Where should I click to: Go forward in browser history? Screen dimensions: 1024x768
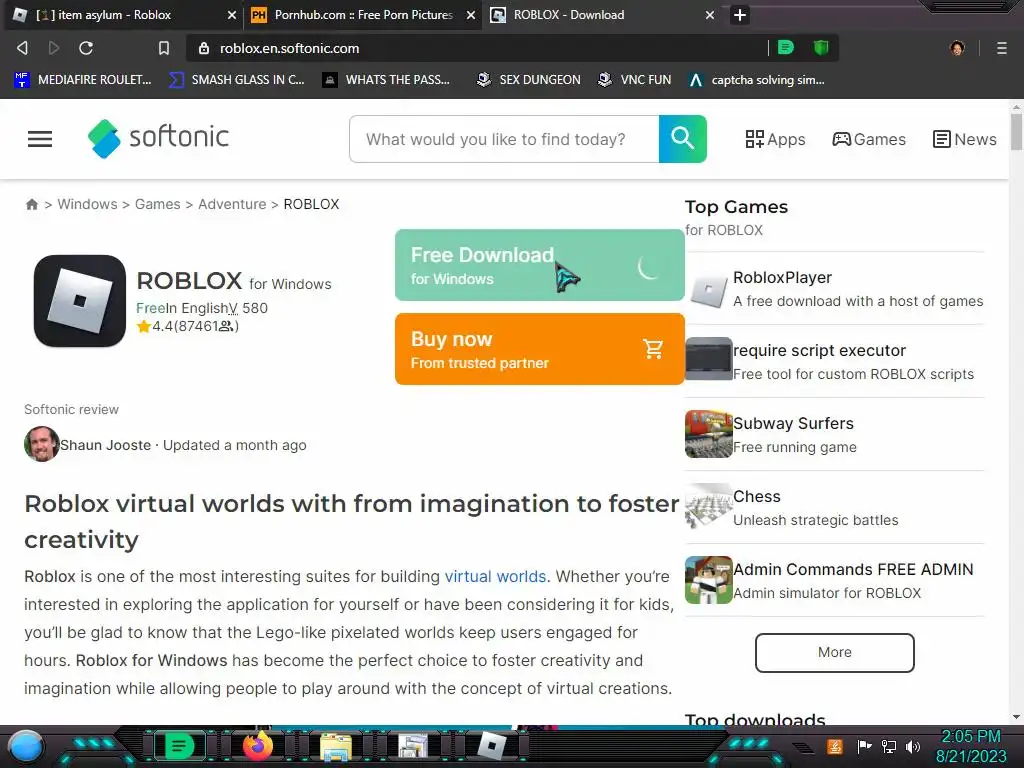(54, 48)
